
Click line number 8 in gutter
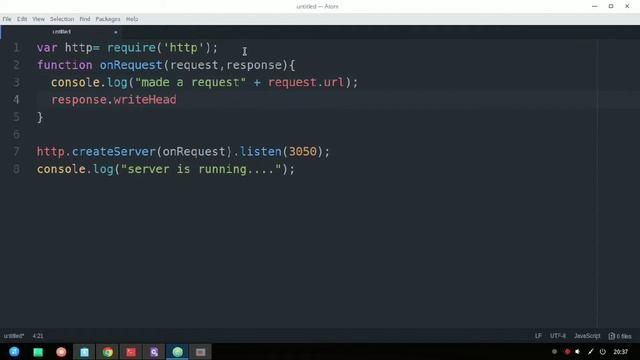[x=16, y=169]
